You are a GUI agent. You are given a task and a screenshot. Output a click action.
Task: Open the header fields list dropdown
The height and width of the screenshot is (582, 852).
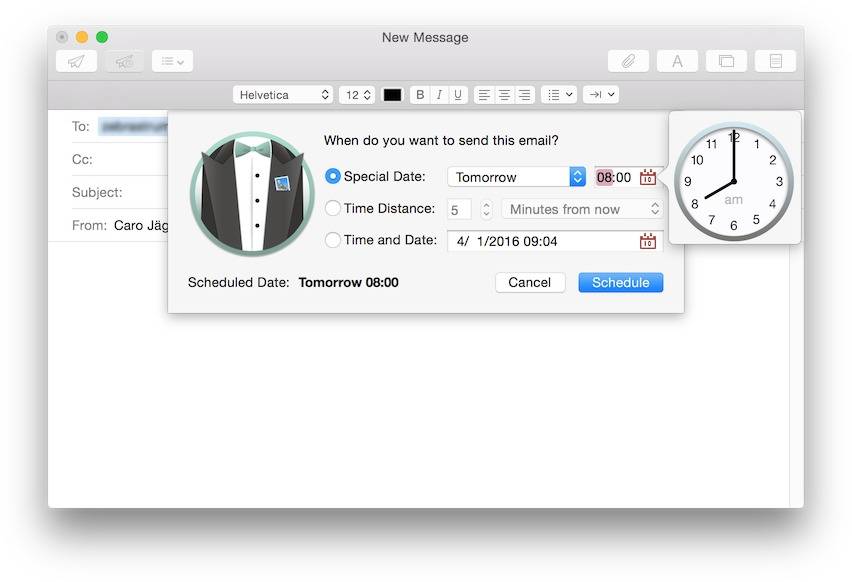pos(172,61)
